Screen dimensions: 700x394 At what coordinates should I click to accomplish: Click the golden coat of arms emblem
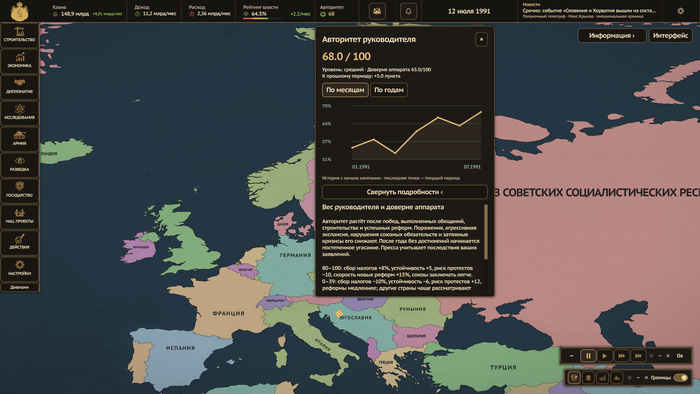(x=19, y=11)
